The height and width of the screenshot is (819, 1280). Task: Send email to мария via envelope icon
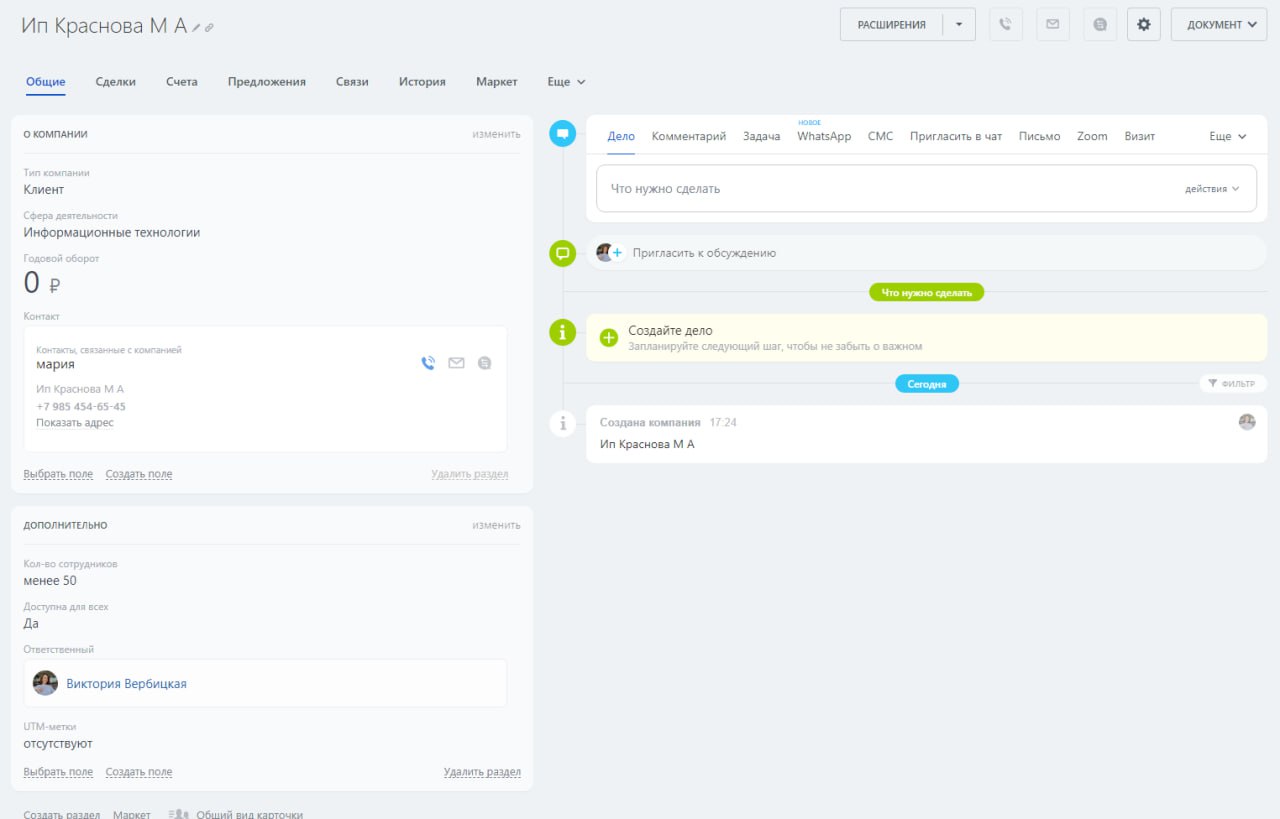[x=456, y=363]
